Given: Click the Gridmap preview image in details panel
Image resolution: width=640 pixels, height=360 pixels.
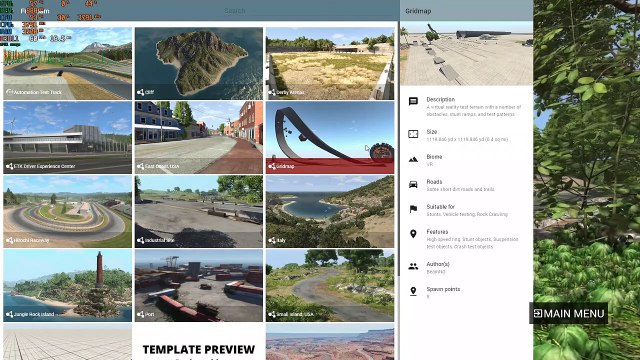Looking at the screenshot, I should click(x=466, y=53).
